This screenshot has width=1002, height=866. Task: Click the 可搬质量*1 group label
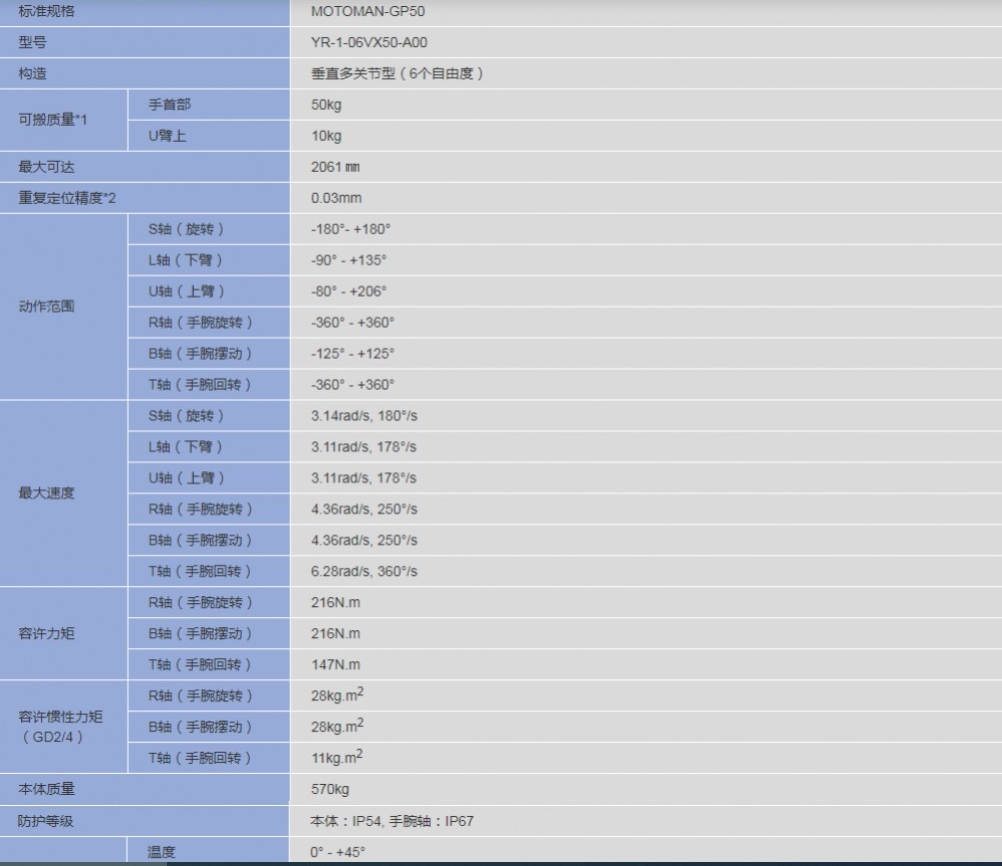(52, 120)
